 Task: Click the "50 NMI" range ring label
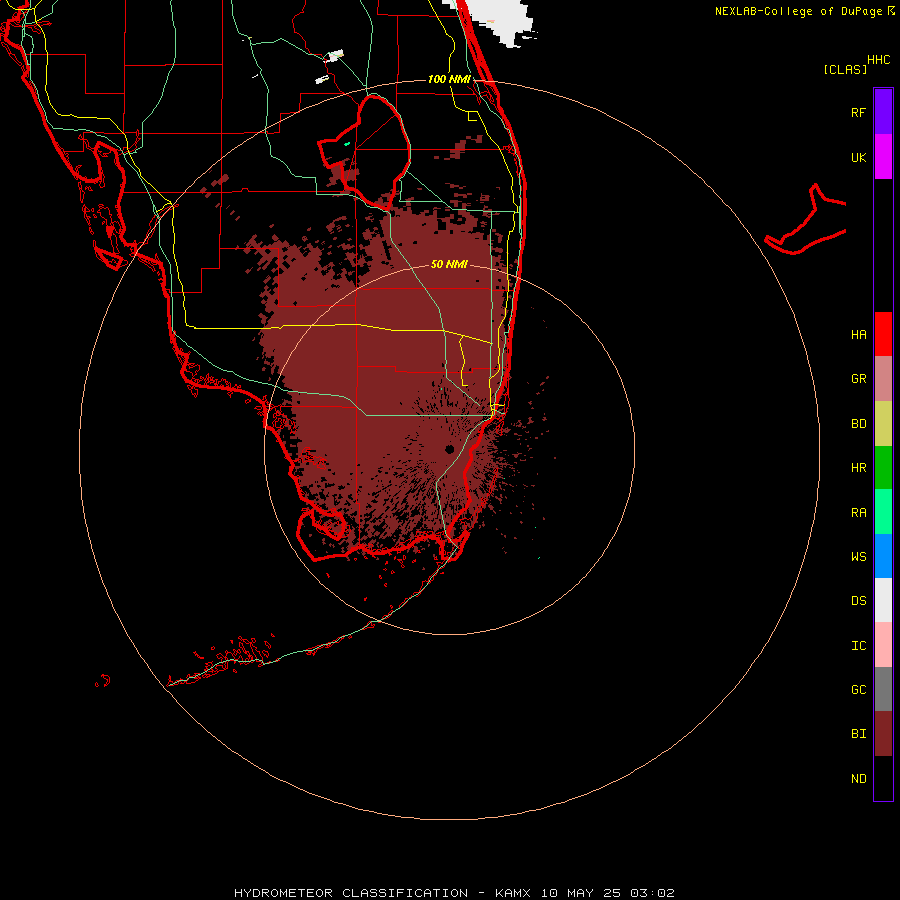pyautogui.click(x=449, y=264)
